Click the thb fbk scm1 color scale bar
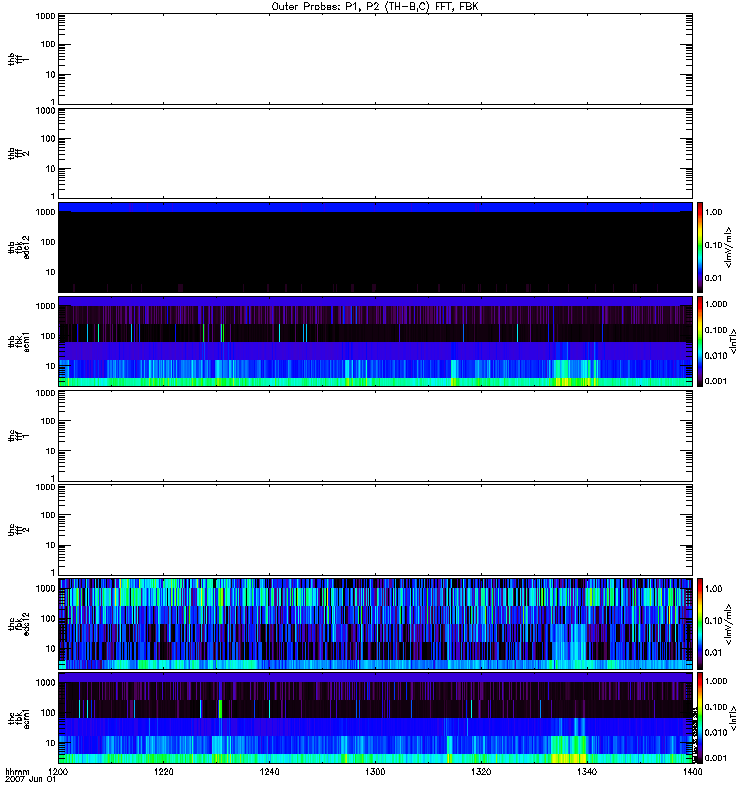 coord(700,341)
